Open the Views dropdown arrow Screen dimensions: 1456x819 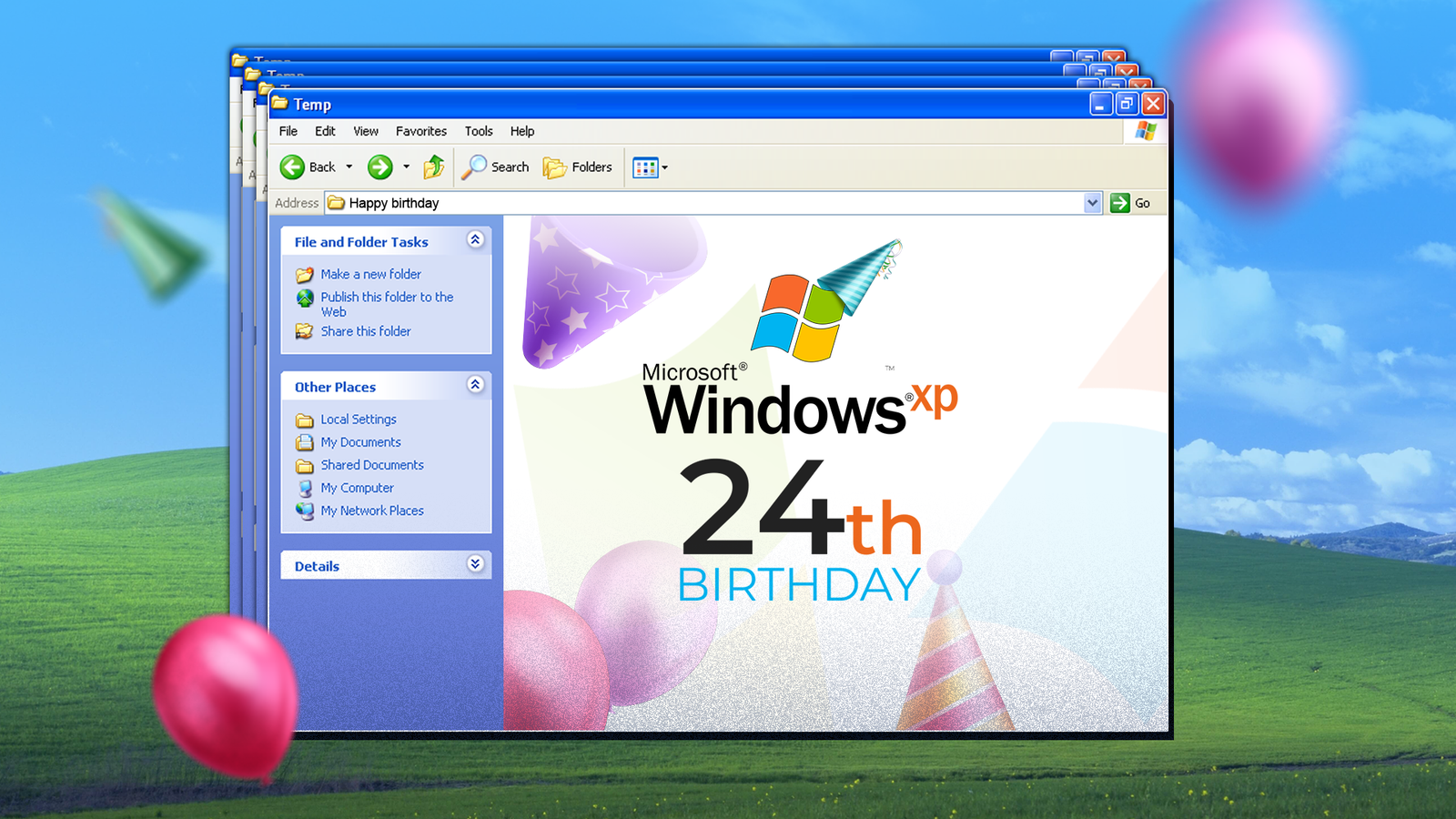(x=663, y=167)
